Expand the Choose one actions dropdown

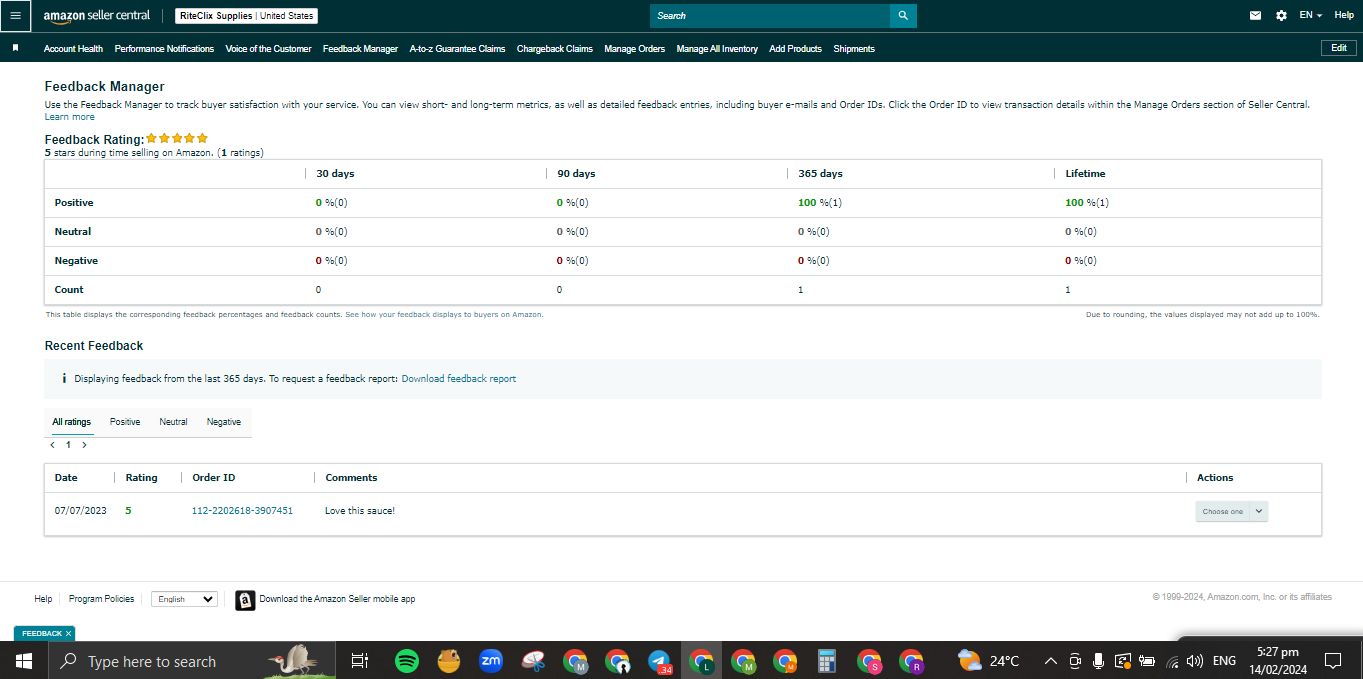pyautogui.click(x=1231, y=511)
